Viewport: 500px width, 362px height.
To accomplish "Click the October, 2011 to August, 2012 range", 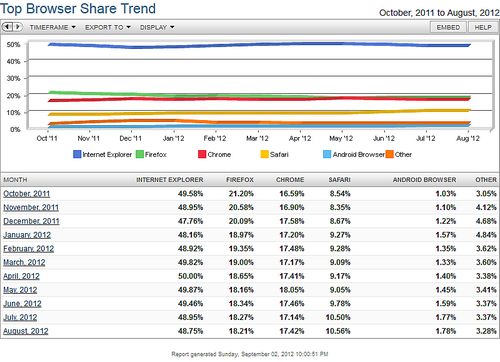I will 439,13.
